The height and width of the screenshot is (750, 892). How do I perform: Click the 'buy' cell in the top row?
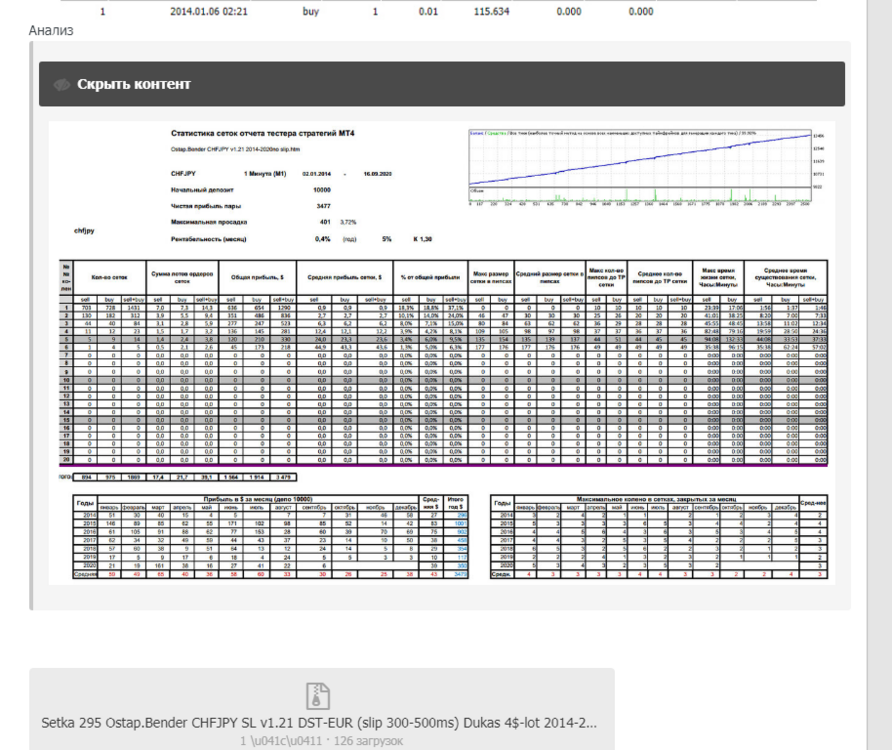click(311, 11)
